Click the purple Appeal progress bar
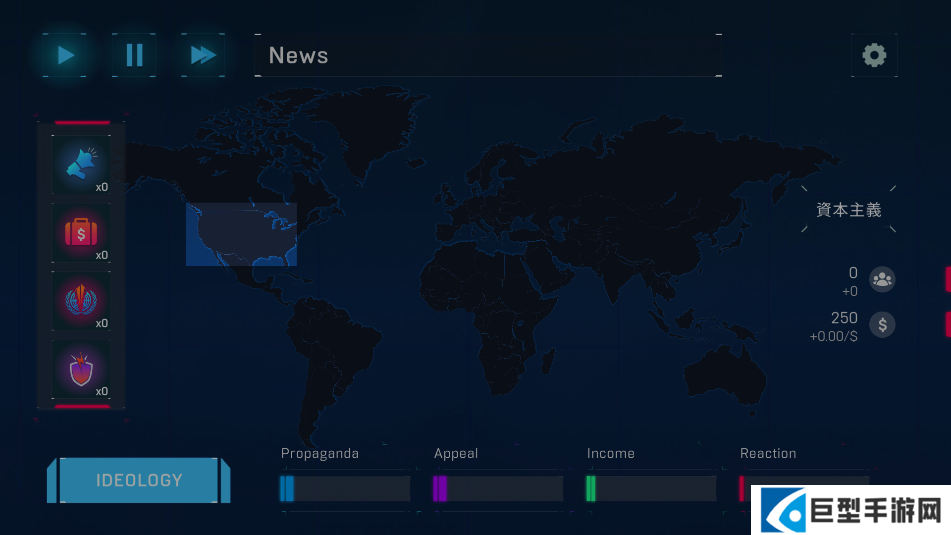 (x=498, y=488)
